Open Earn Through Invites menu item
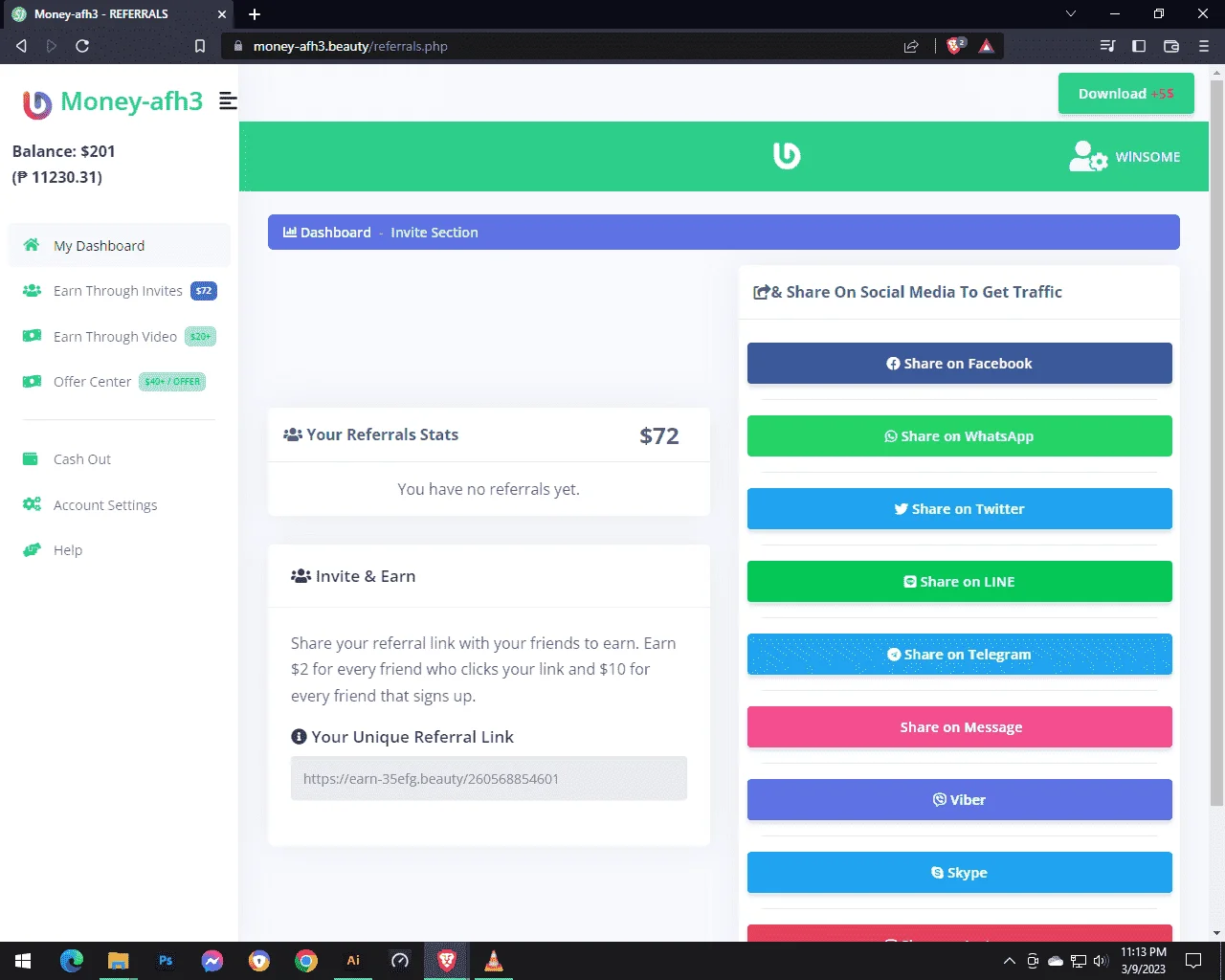This screenshot has width=1225, height=980. (120, 291)
